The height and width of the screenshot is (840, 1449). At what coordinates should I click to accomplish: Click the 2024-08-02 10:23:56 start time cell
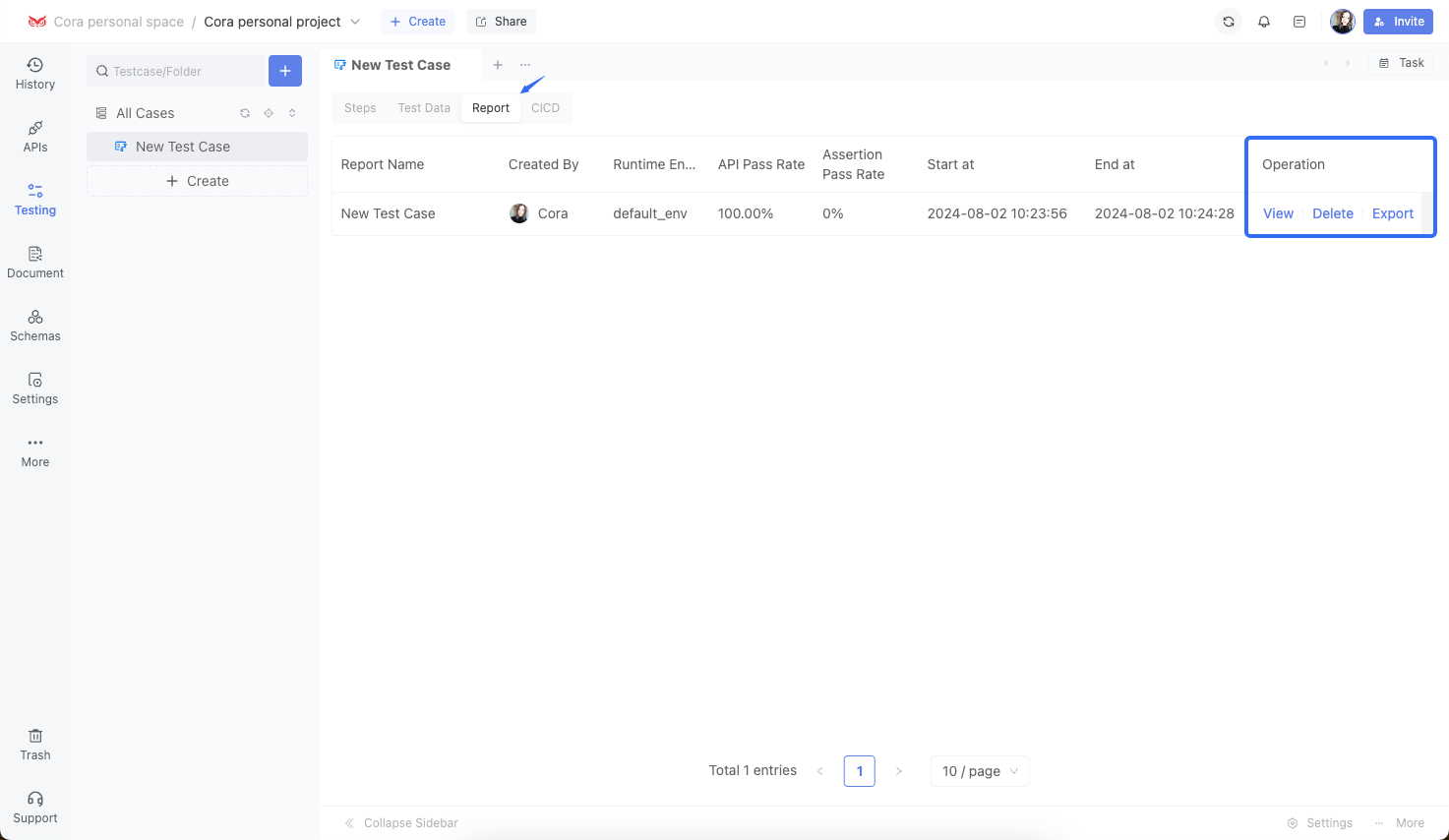[997, 213]
